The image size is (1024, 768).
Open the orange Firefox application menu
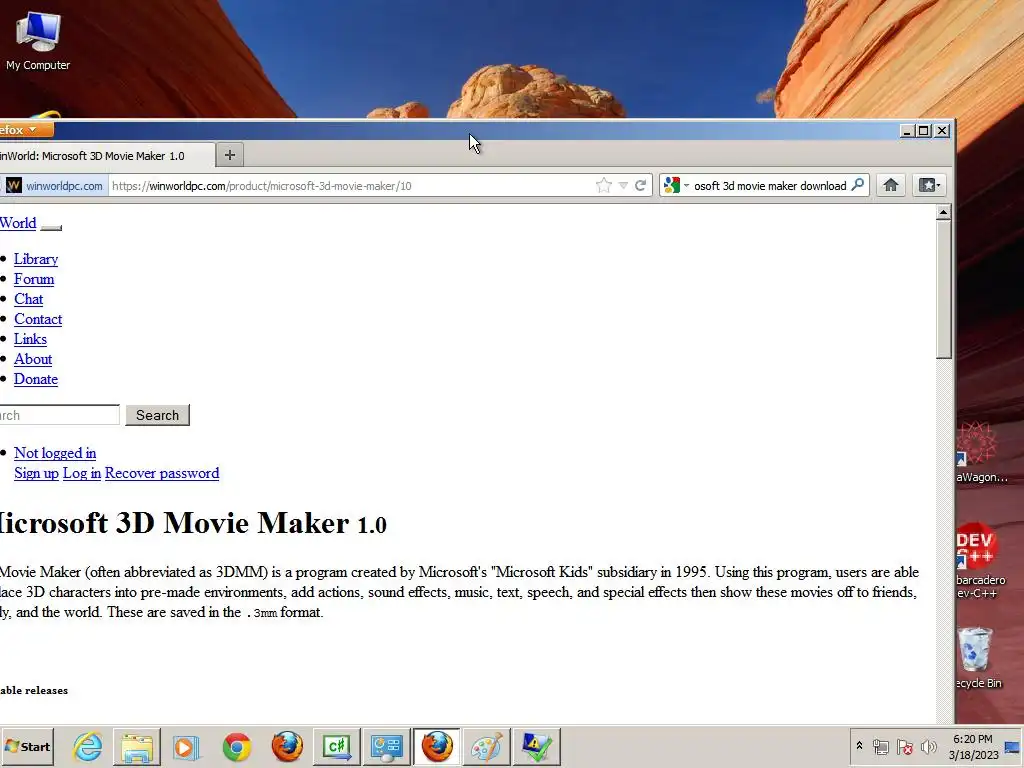pyautogui.click(x=24, y=129)
